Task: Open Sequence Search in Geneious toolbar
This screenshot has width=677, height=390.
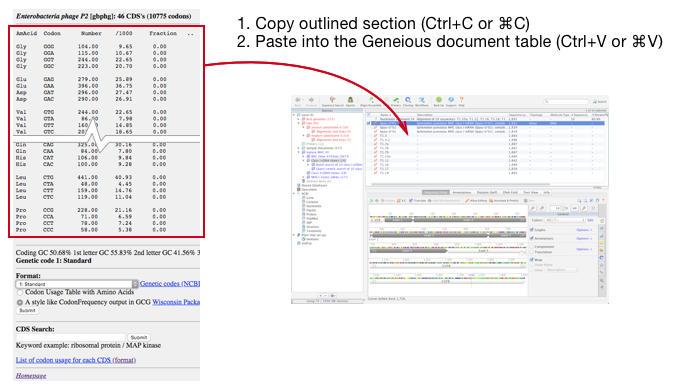Action: pos(332,102)
